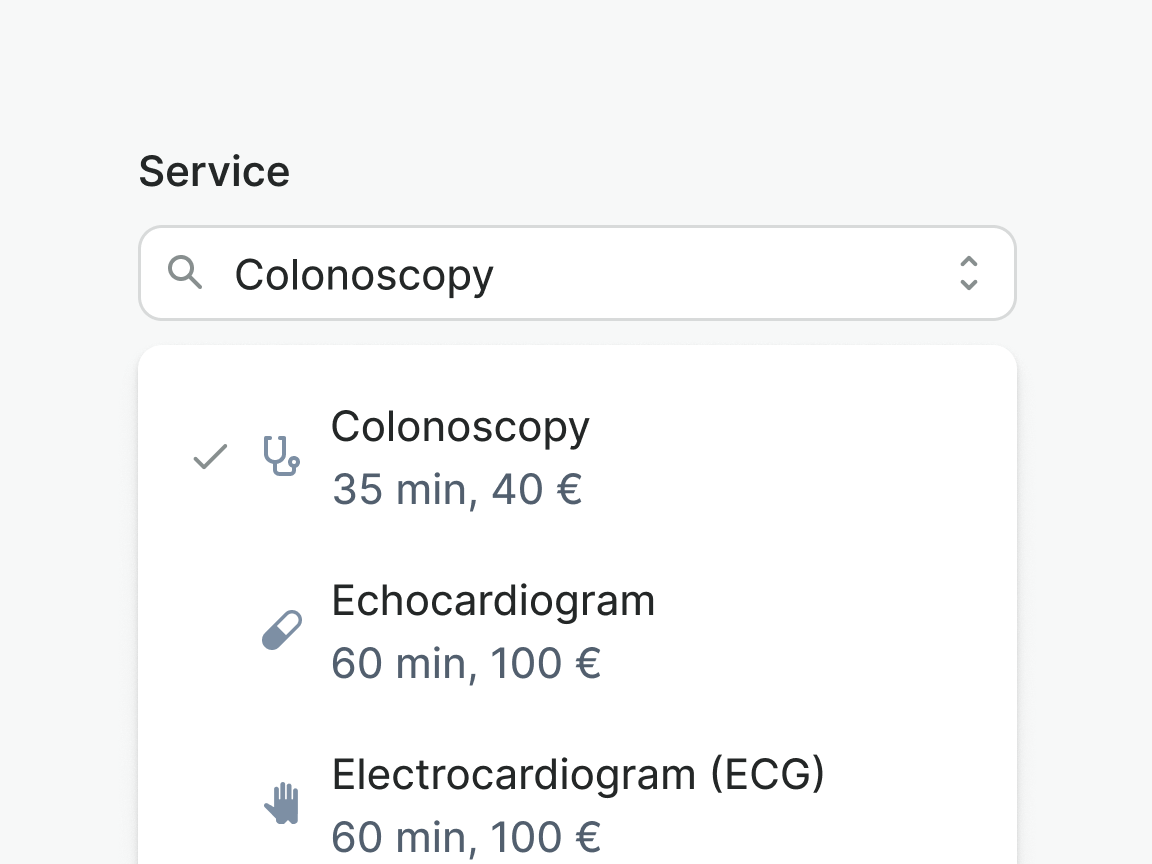
Task: Click the blank top padding of the options panel
Action: click(576, 368)
